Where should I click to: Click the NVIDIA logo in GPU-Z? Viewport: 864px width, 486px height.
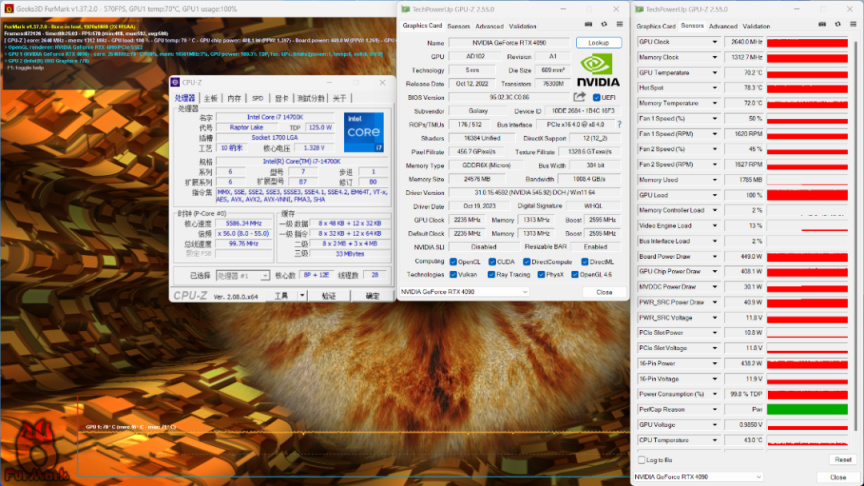point(598,71)
